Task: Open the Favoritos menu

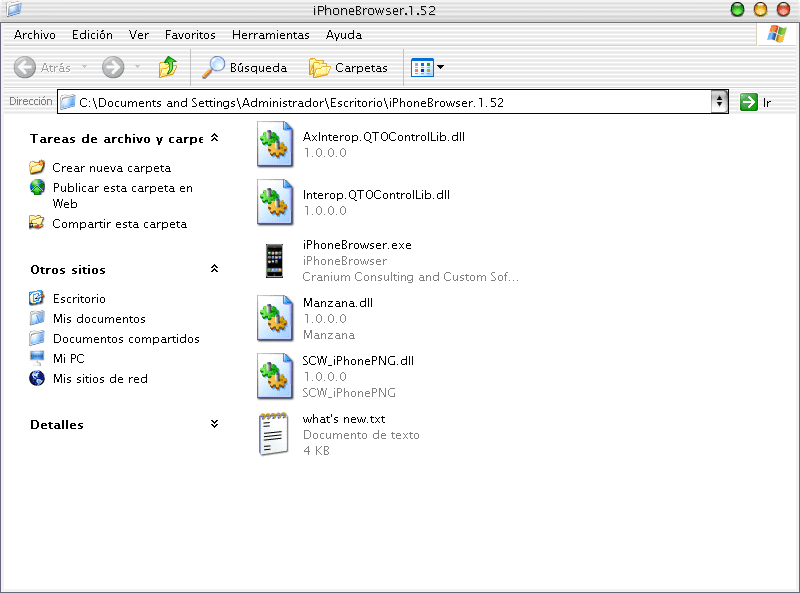Action: tap(190, 35)
